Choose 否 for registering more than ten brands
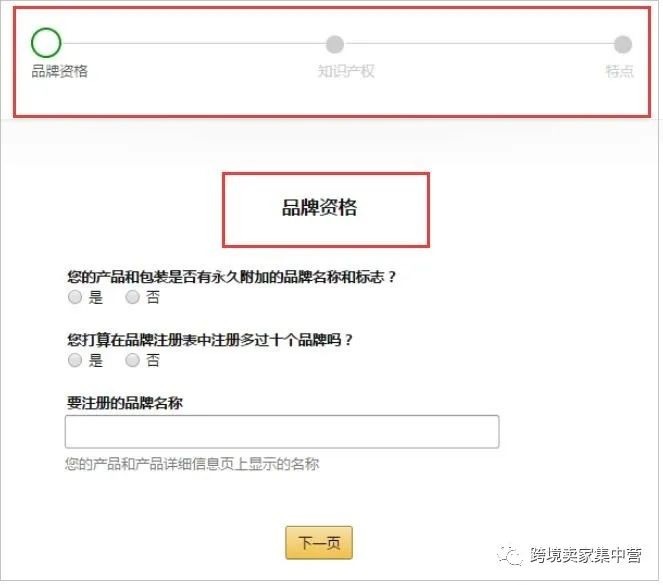663x585 pixels. pyautogui.click(x=132, y=360)
